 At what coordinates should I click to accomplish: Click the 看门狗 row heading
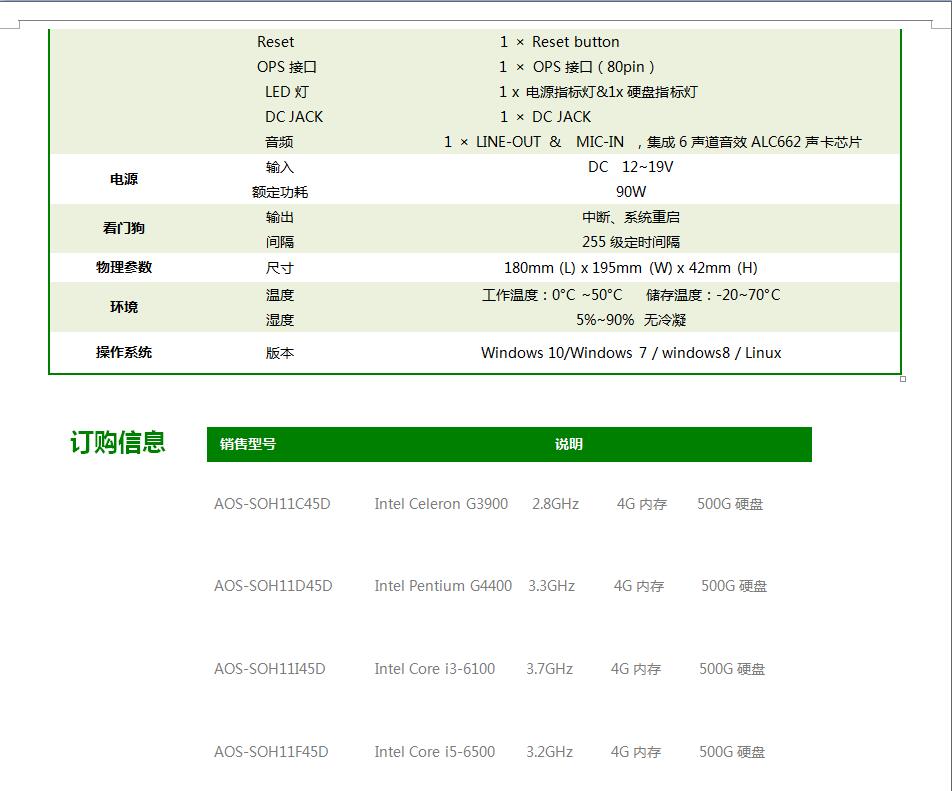(x=124, y=229)
